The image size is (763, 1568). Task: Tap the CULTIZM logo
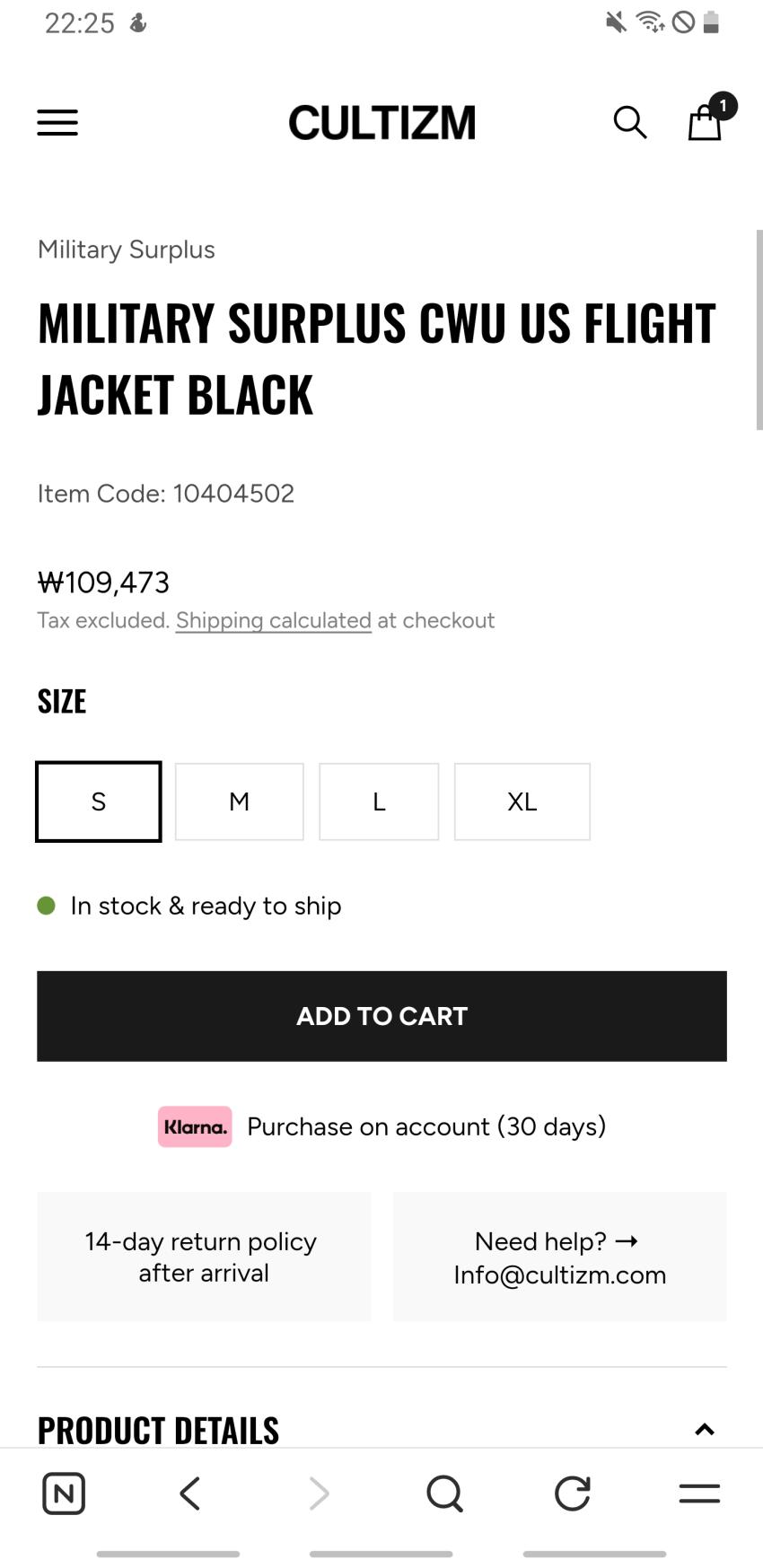[x=381, y=123]
